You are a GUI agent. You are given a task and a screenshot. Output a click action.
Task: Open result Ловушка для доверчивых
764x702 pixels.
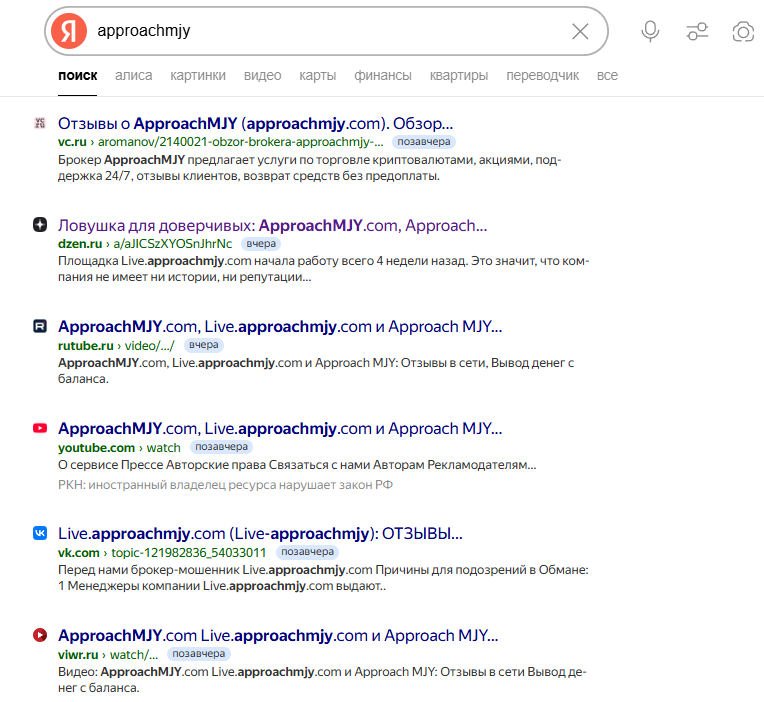(272, 226)
